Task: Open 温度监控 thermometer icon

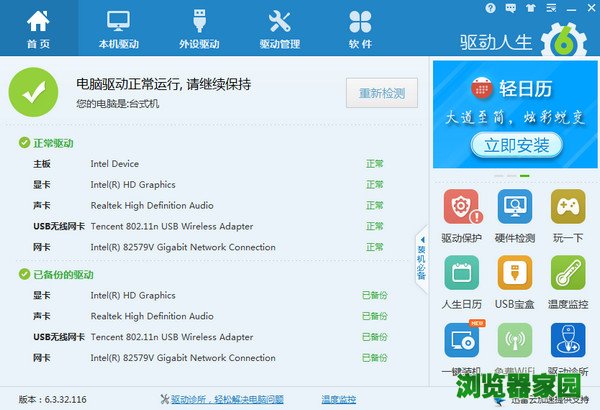Action: coord(567,282)
